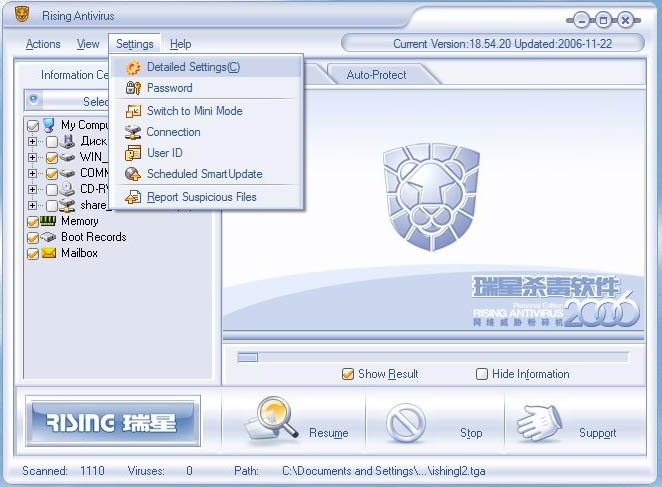Expand the share_ network drive node
Screen dimensions: 662x487
click(x=33, y=205)
